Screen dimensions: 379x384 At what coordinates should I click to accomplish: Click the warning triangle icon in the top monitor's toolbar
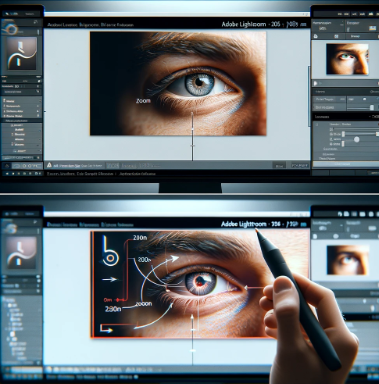[49, 165]
